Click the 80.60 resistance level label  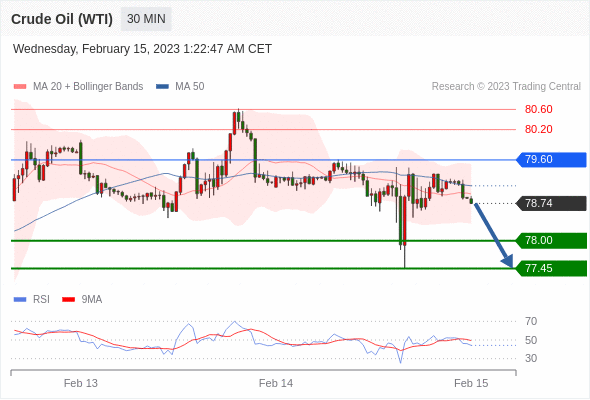(538, 110)
